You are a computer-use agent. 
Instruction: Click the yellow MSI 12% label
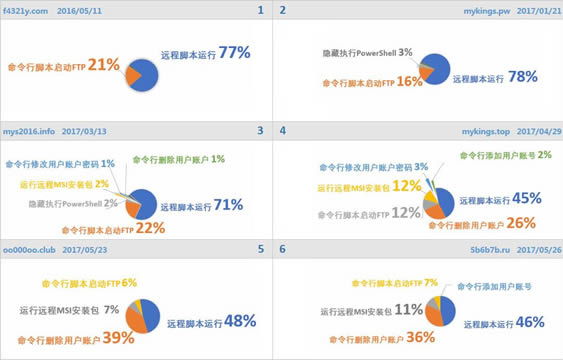click(369, 186)
